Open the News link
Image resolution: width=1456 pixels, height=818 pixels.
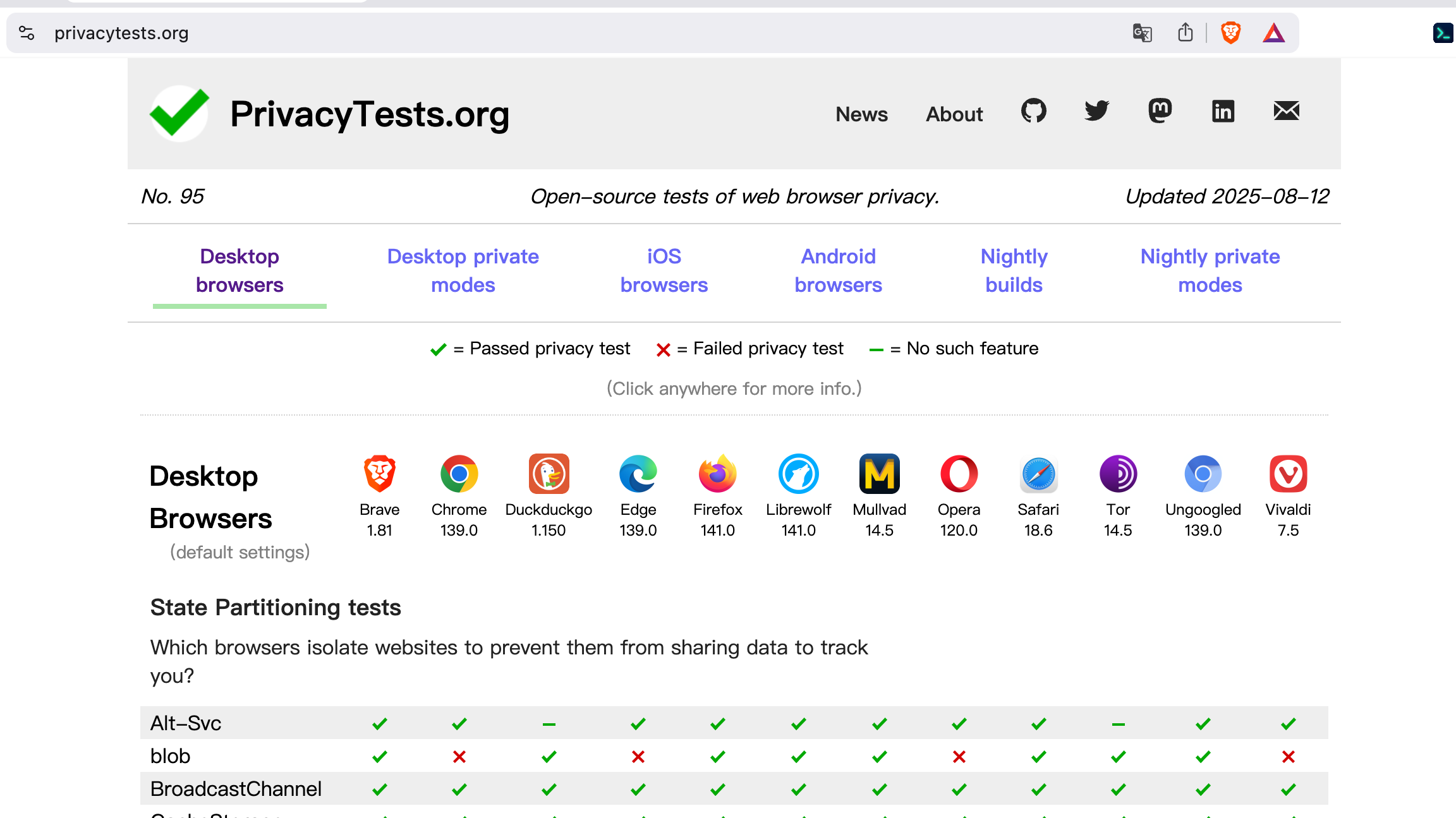point(861,114)
